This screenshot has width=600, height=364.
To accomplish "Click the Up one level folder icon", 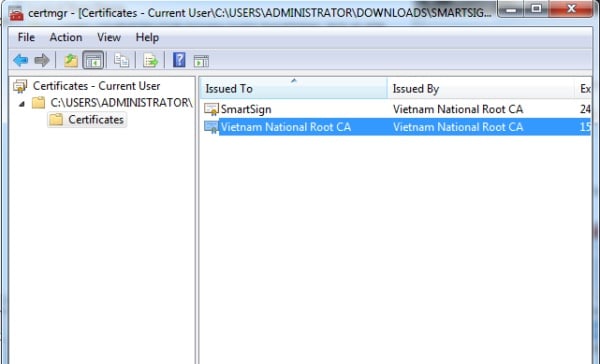I will coord(71,60).
